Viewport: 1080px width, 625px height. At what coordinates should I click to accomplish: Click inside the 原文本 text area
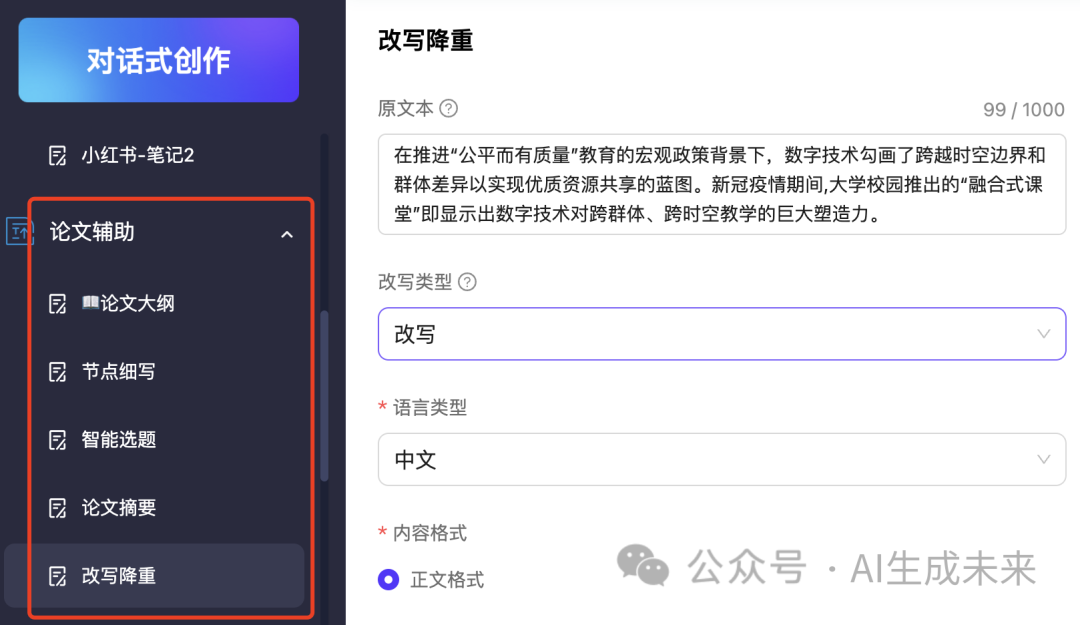pos(722,185)
